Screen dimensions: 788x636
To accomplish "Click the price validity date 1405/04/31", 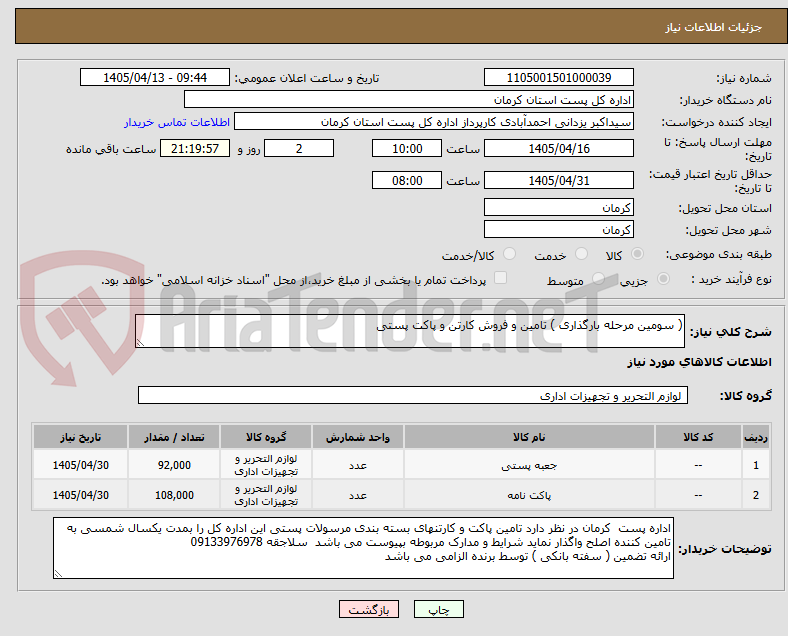I will pos(558,180).
